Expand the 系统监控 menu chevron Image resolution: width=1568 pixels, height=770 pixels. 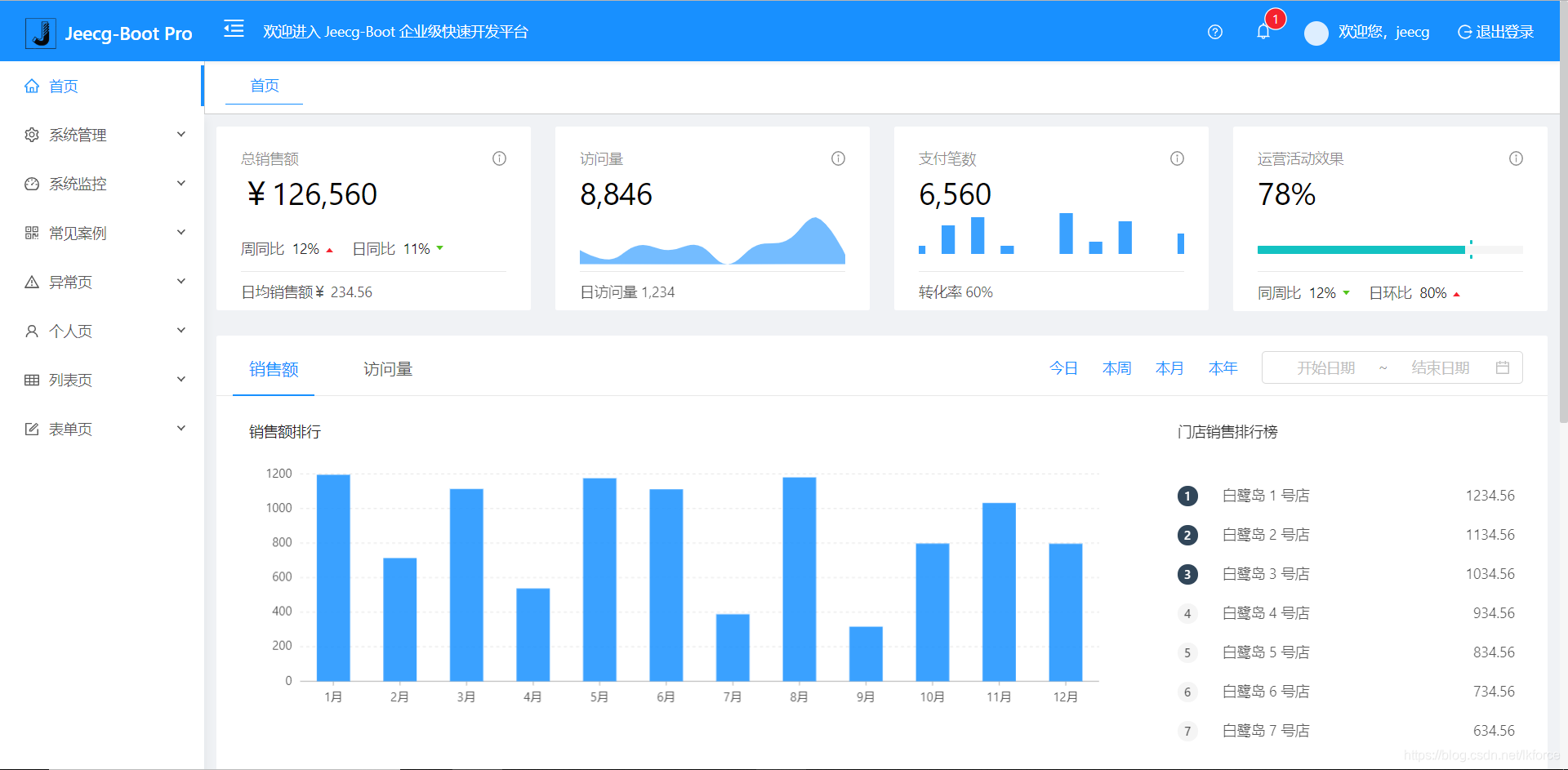click(x=181, y=183)
